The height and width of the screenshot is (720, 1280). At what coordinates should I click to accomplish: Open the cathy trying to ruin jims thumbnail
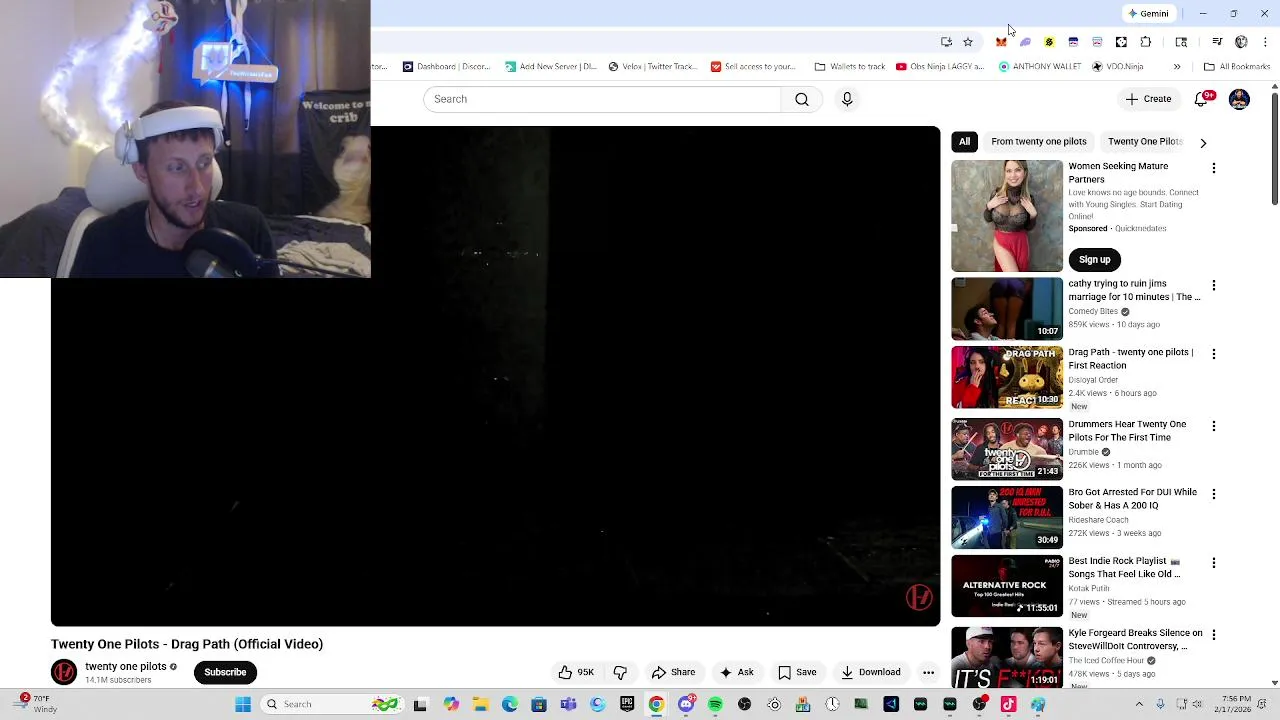[x=1007, y=309]
